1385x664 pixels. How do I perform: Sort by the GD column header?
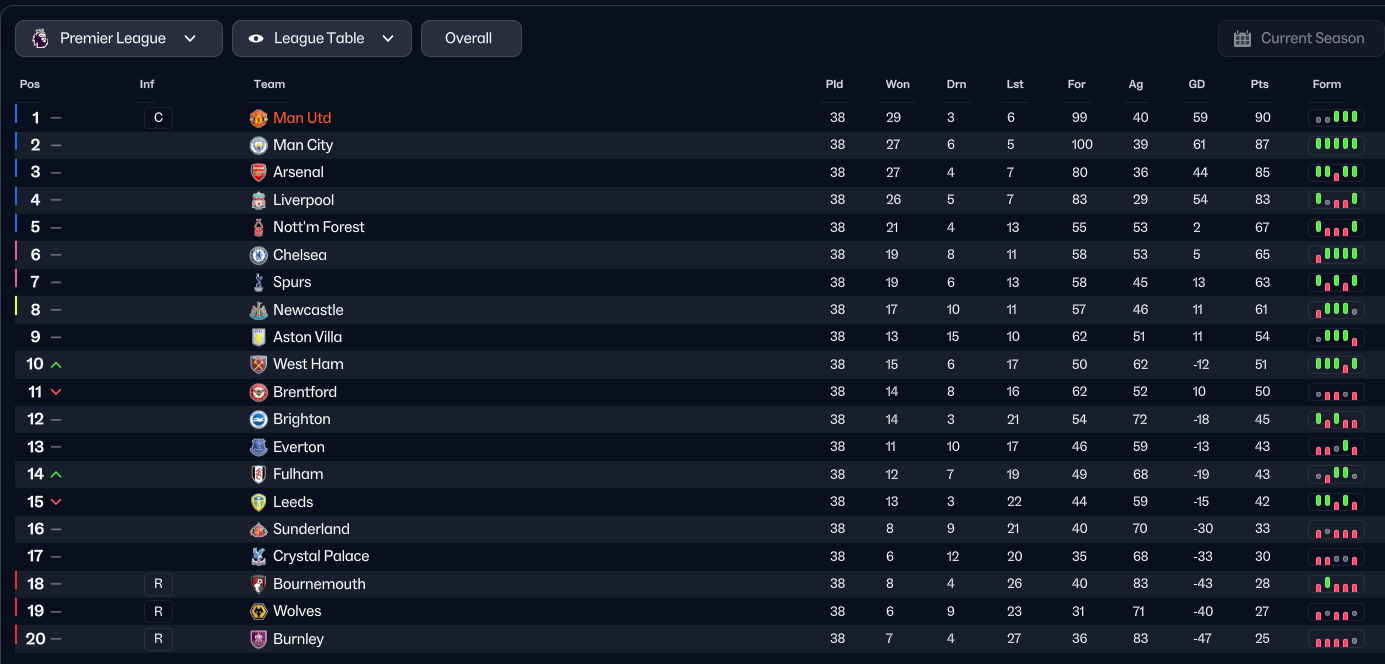click(1196, 84)
